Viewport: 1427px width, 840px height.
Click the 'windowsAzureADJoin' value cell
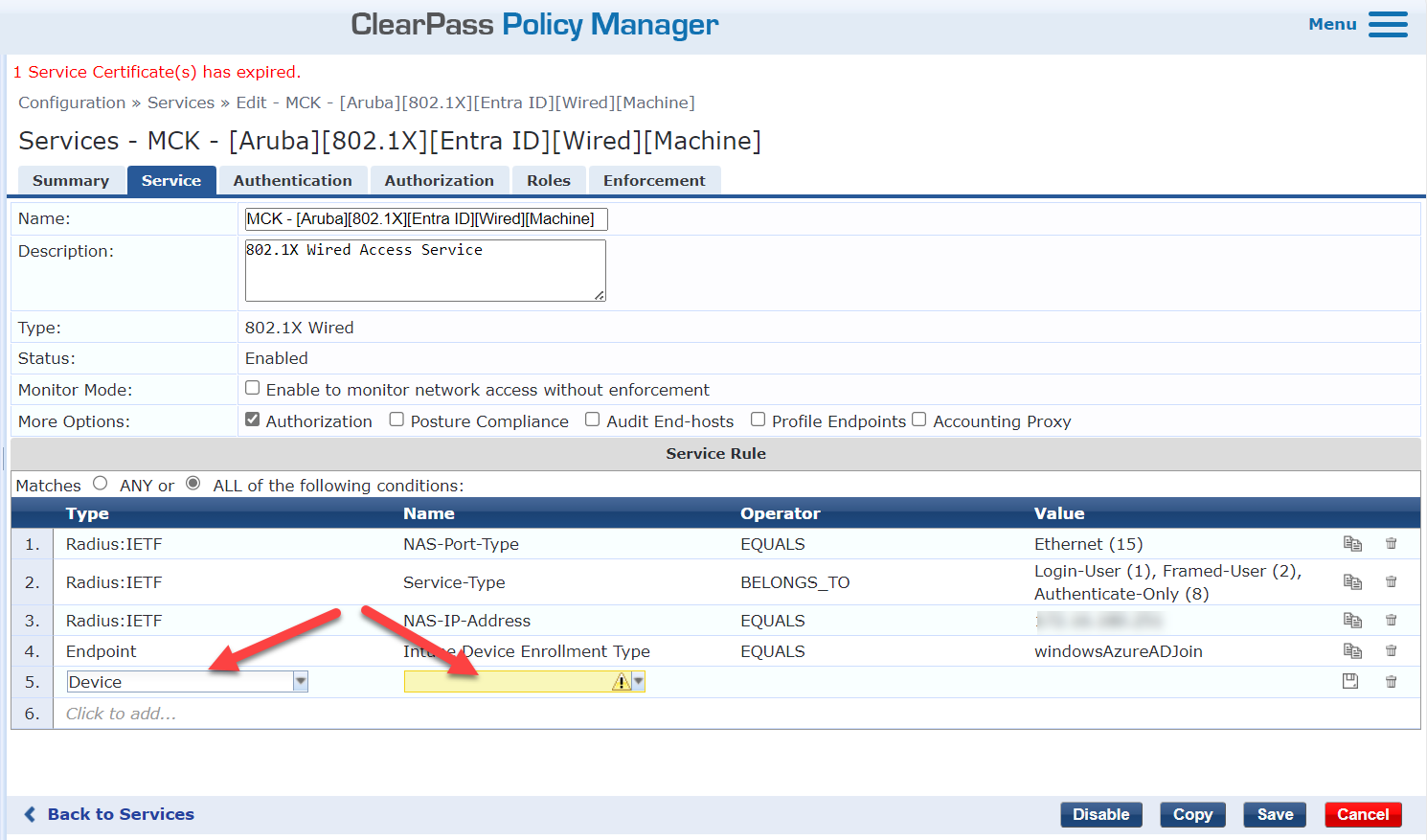[1119, 651]
